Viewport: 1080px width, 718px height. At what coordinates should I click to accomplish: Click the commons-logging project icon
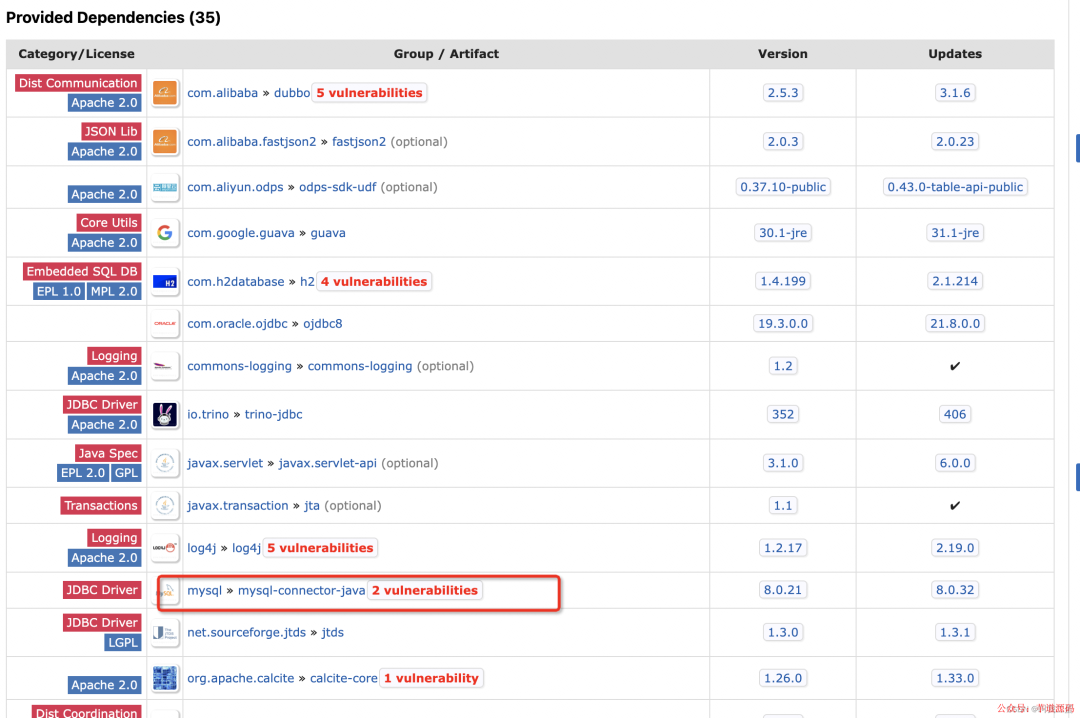click(x=165, y=366)
